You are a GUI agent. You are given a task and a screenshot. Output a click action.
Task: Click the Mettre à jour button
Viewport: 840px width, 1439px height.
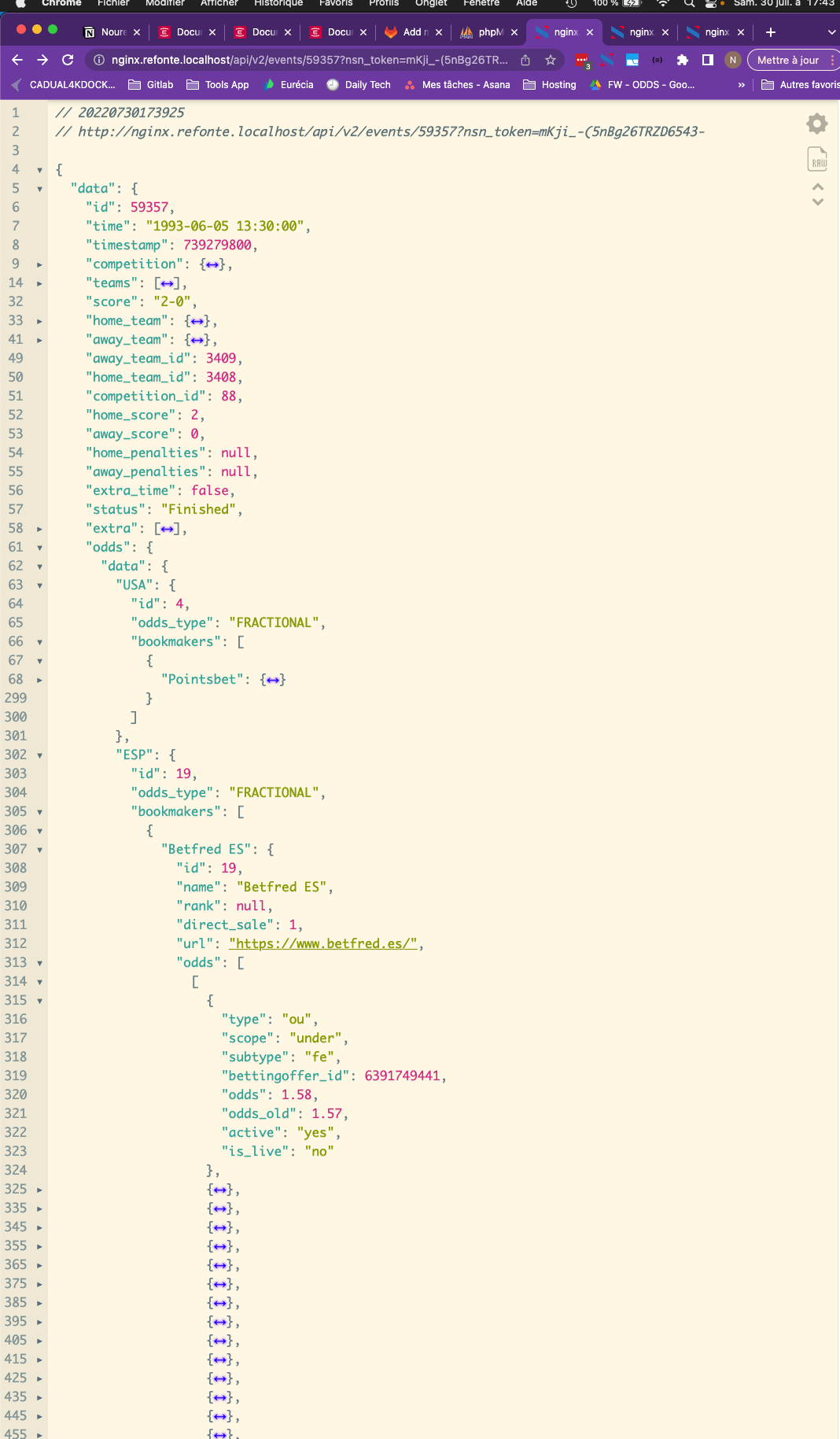787,60
